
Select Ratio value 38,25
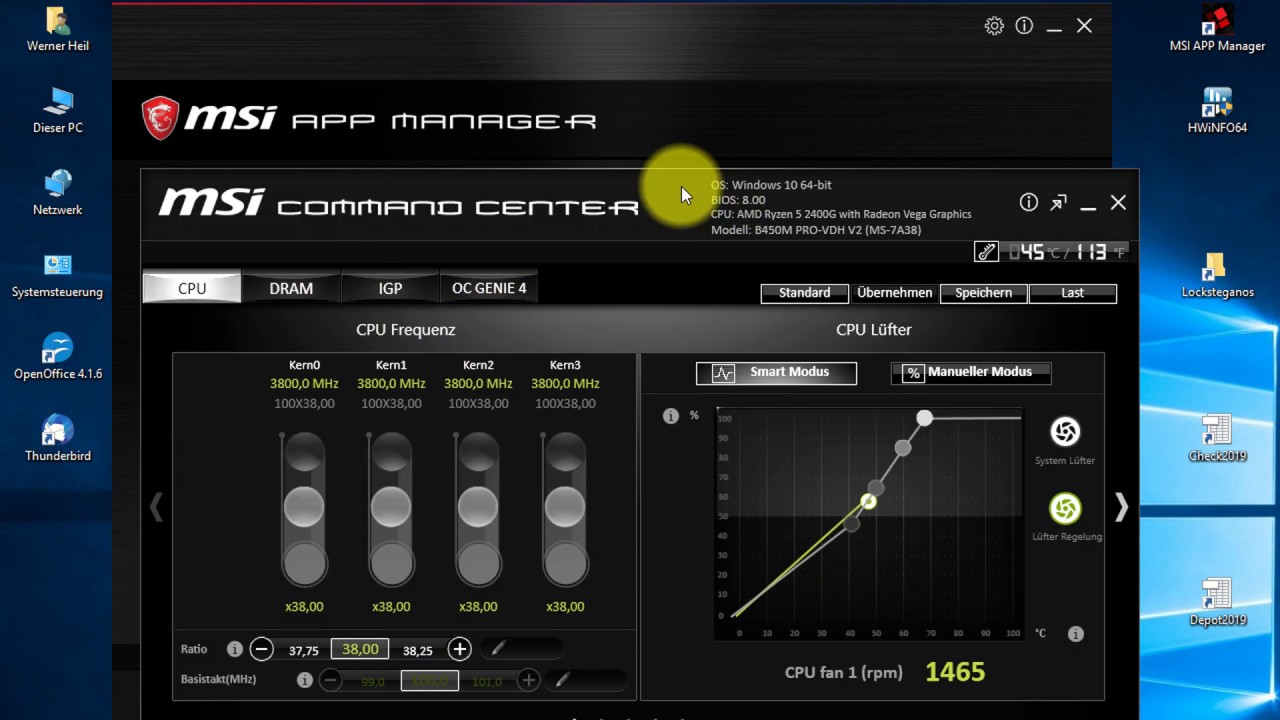418,651
